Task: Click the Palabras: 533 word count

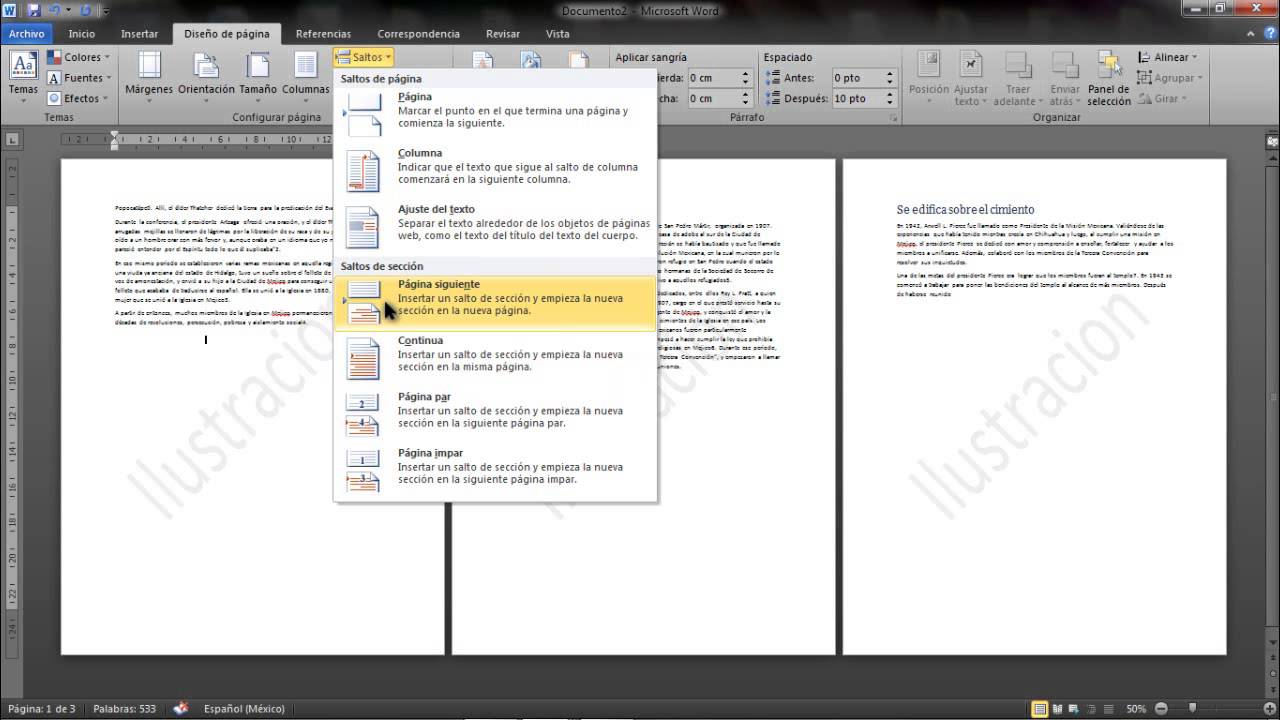Action: point(125,709)
